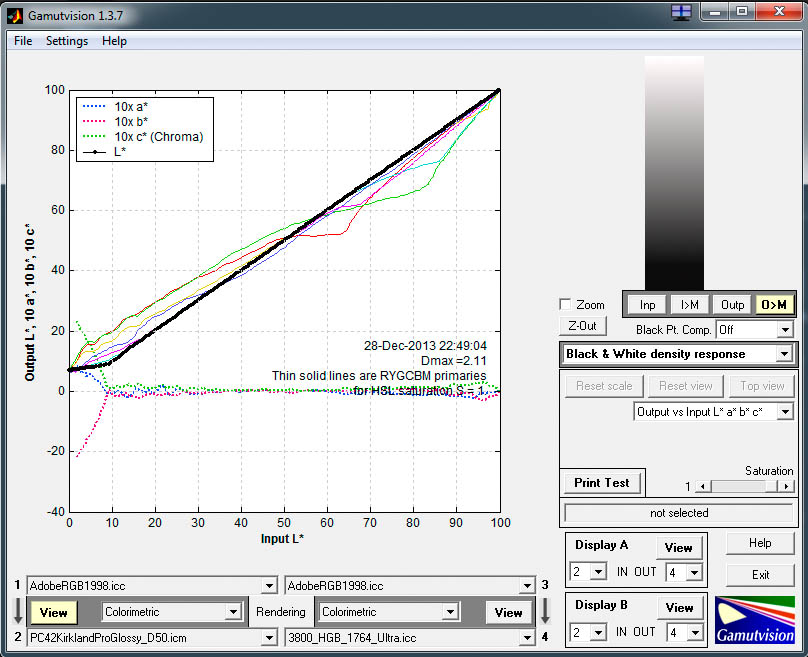This screenshot has width=808, height=657.
Task: Click the monitor icon in the title bar
Action: tap(681, 12)
